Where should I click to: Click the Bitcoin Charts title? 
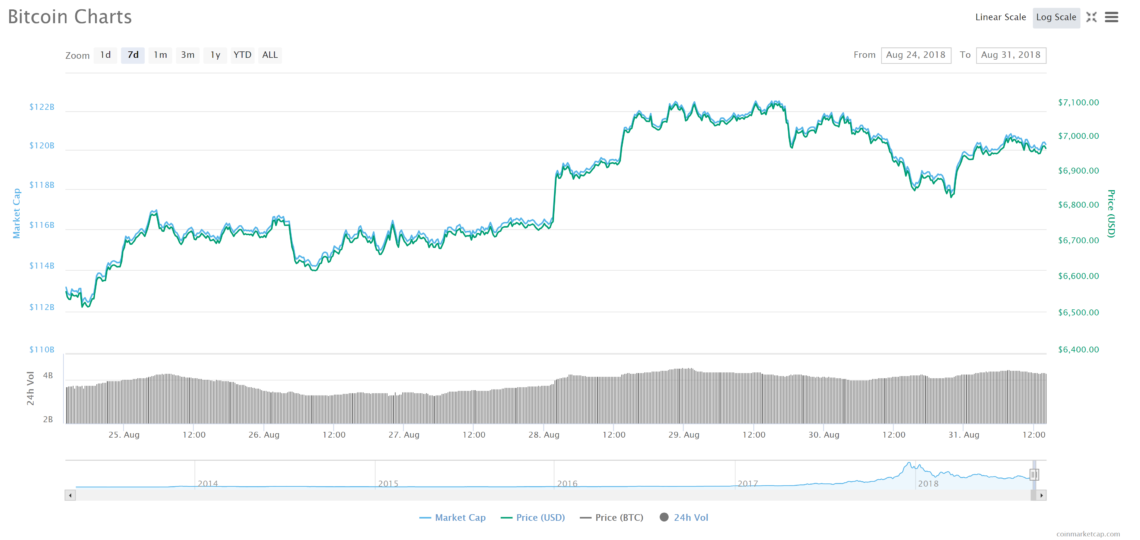(70, 16)
